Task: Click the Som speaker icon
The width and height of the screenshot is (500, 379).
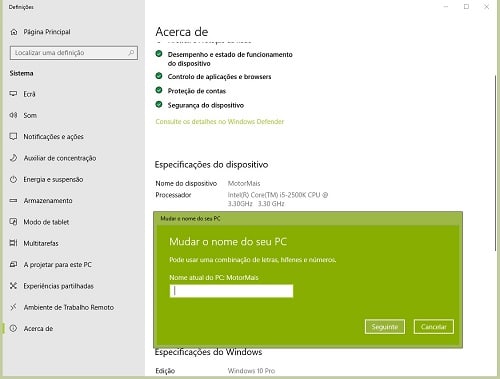Action: coord(13,115)
